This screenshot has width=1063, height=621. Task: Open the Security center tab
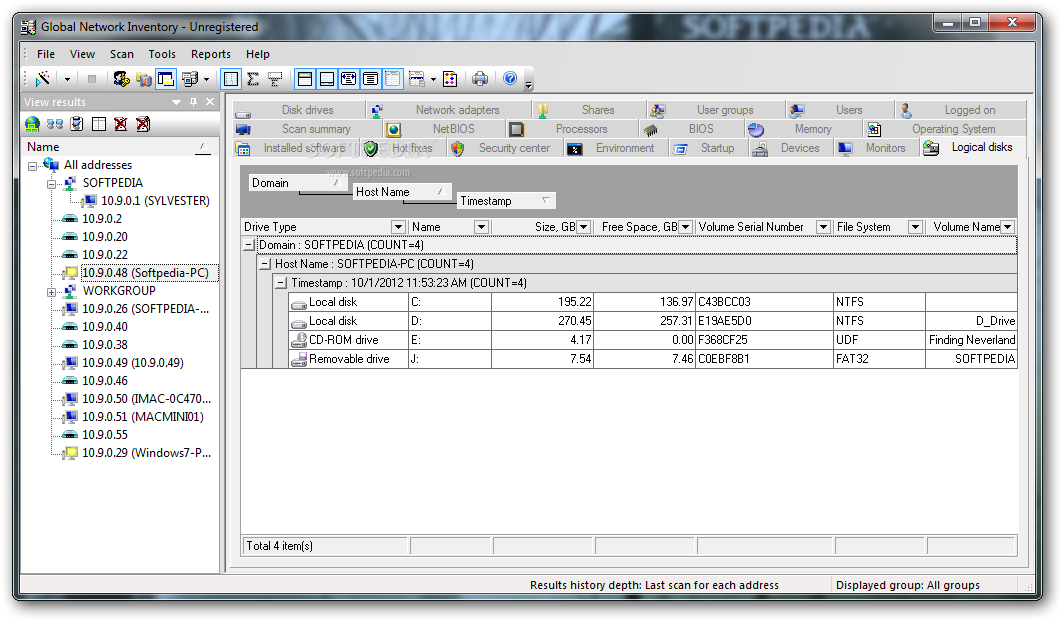504,148
